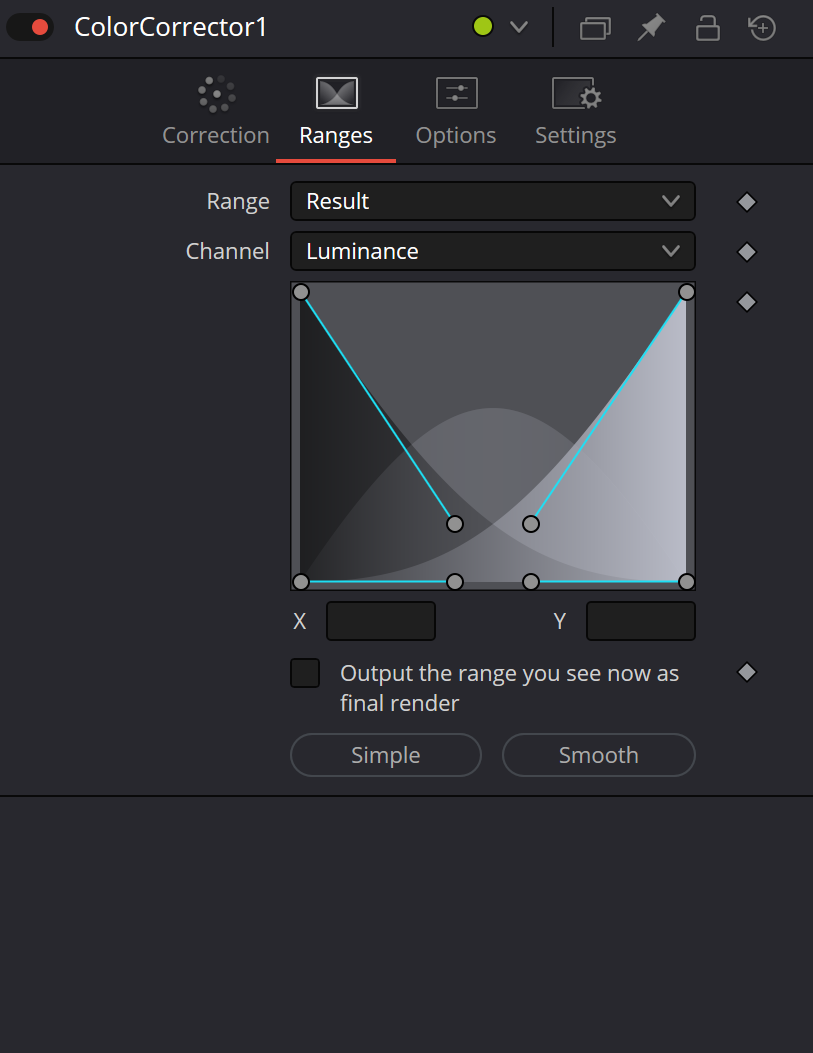This screenshot has height=1053, width=813.
Task: Open the Options tab
Action: [456, 111]
